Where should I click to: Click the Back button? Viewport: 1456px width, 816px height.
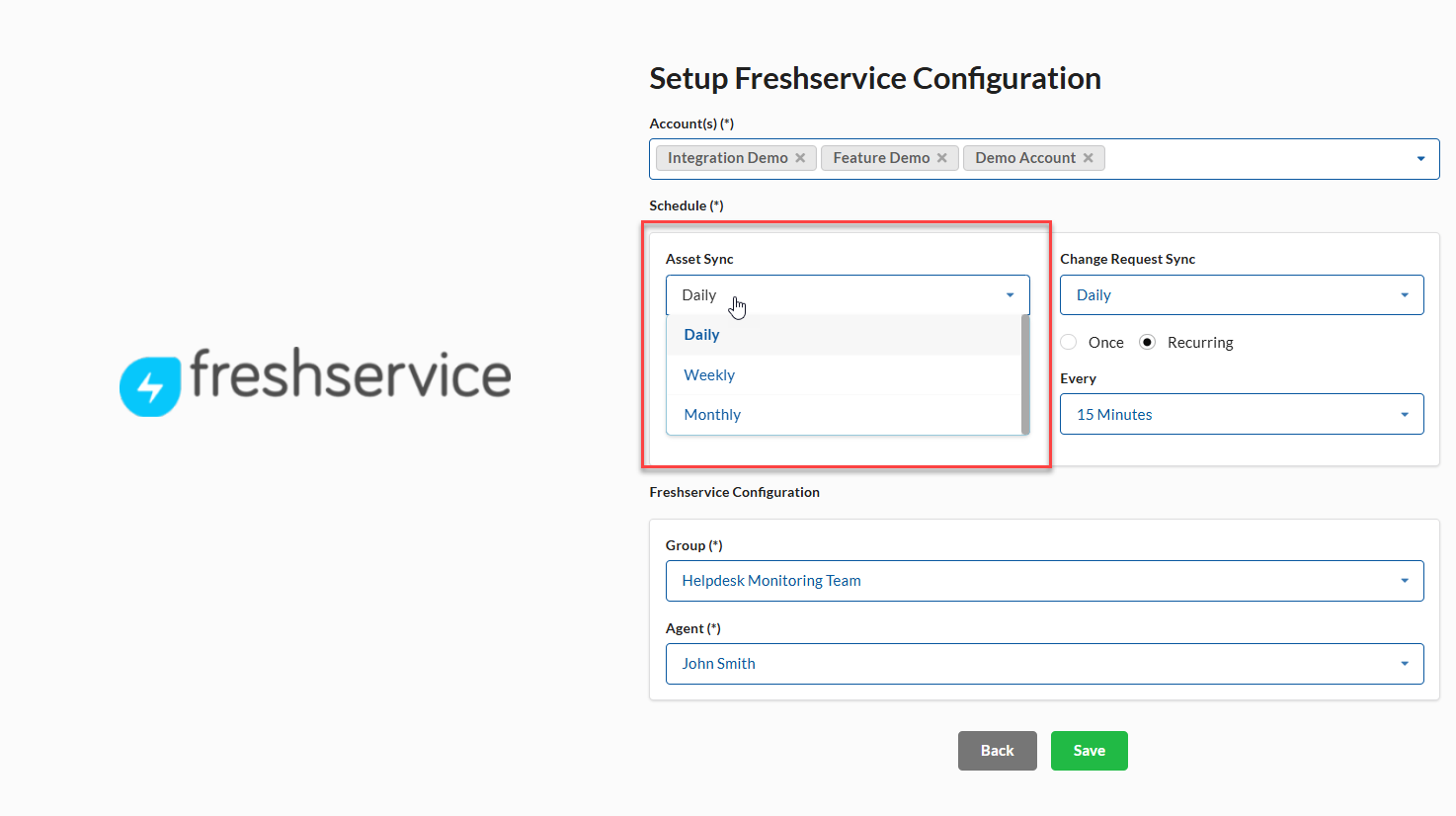tap(998, 751)
